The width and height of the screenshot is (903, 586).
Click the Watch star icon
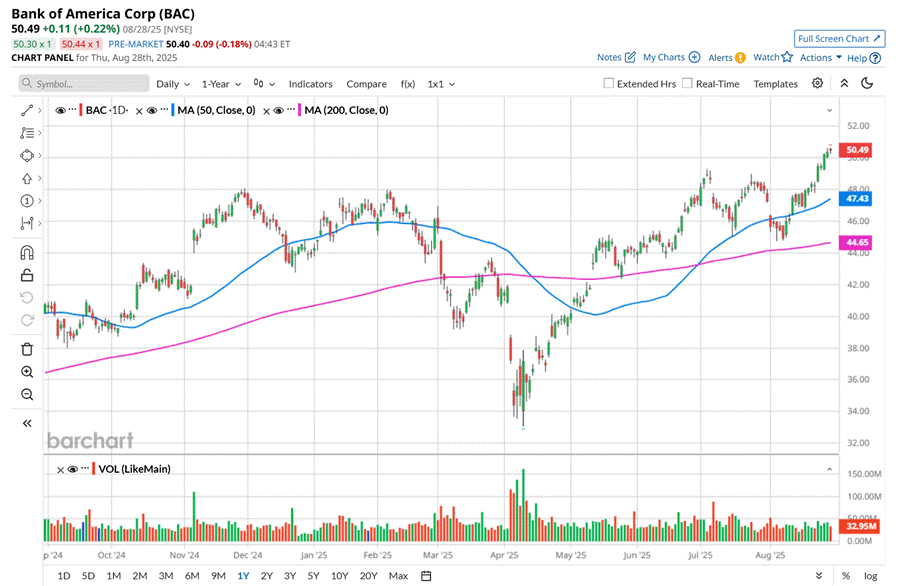787,57
